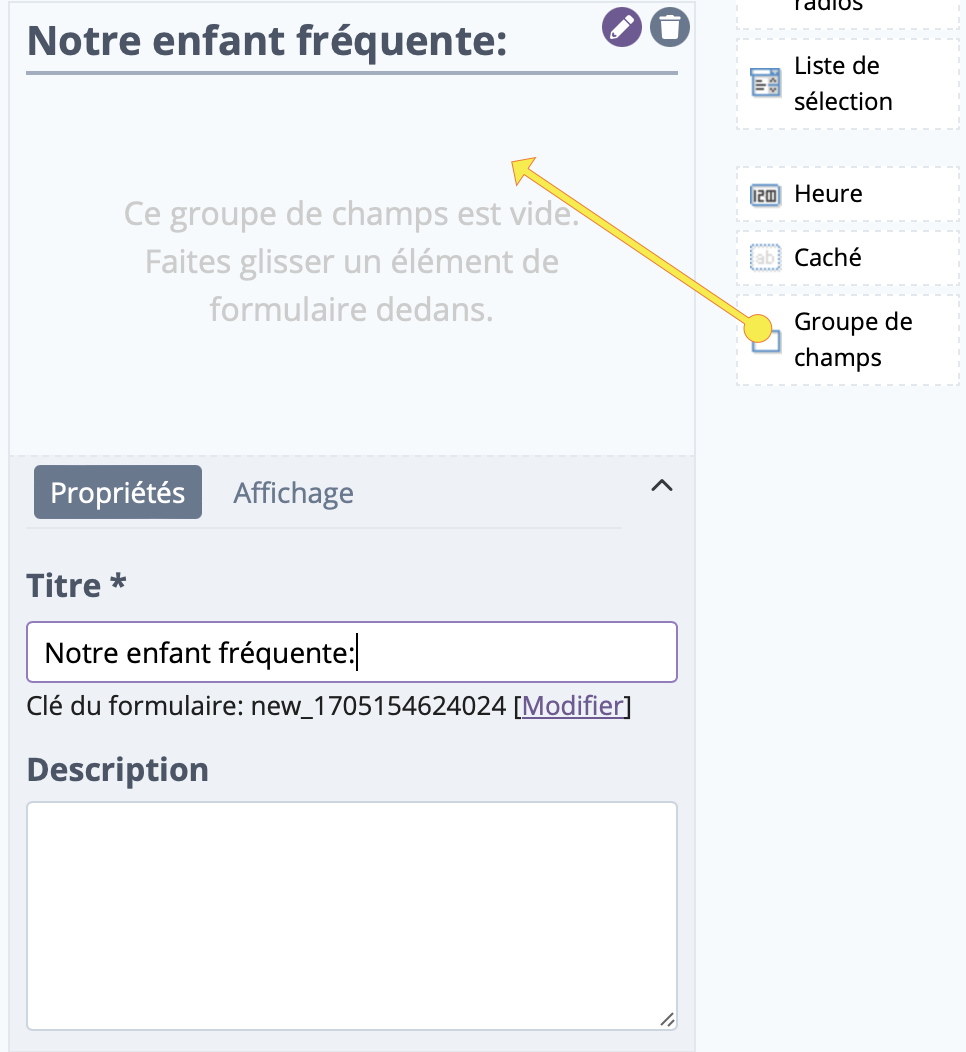The height and width of the screenshot is (1052, 966).
Task: Click the Liste de sélection element icon
Action: [765, 83]
